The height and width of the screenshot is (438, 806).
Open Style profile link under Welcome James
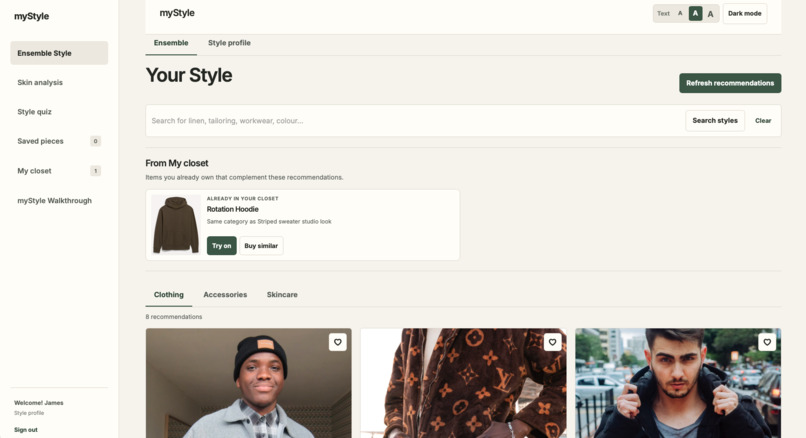click(29, 413)
